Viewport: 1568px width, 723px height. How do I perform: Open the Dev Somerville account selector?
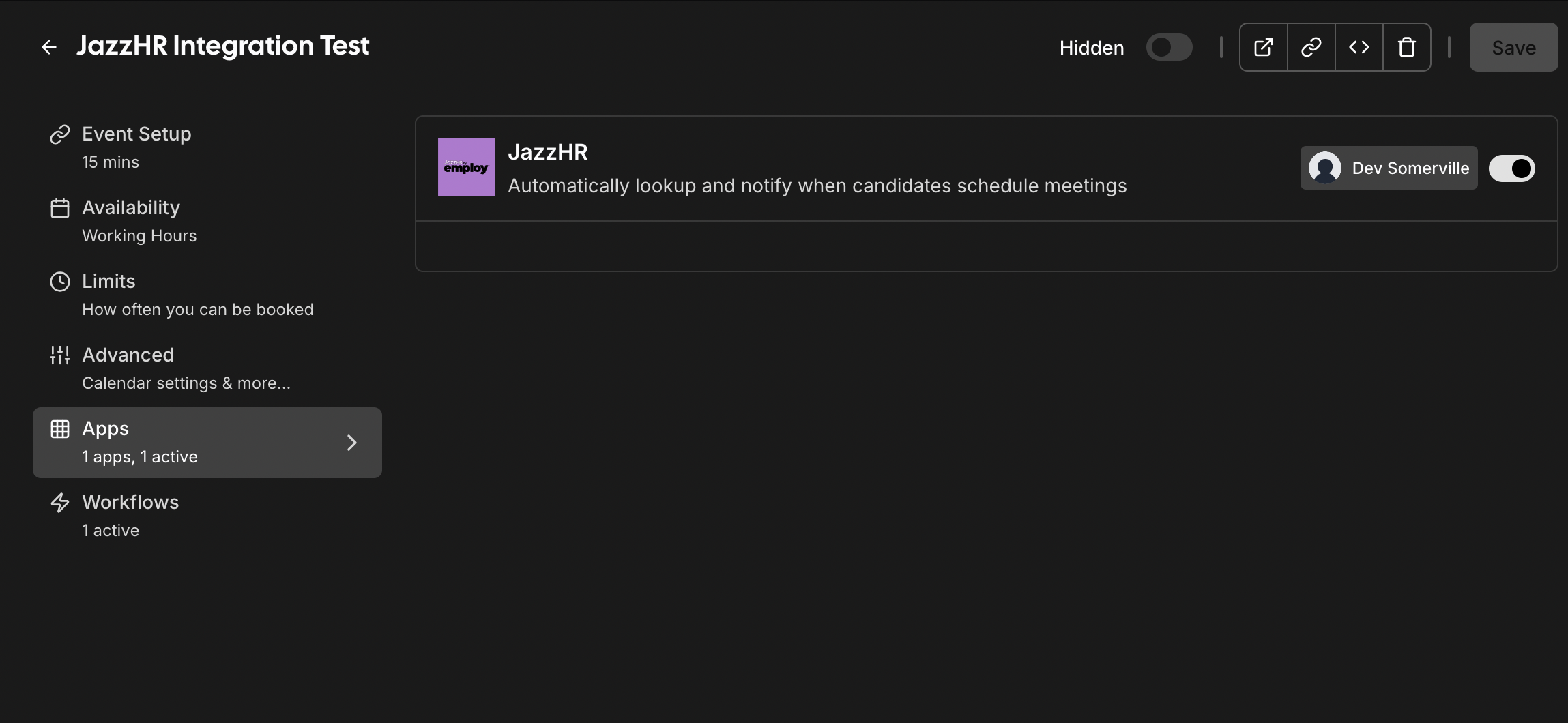[1389, 168]
